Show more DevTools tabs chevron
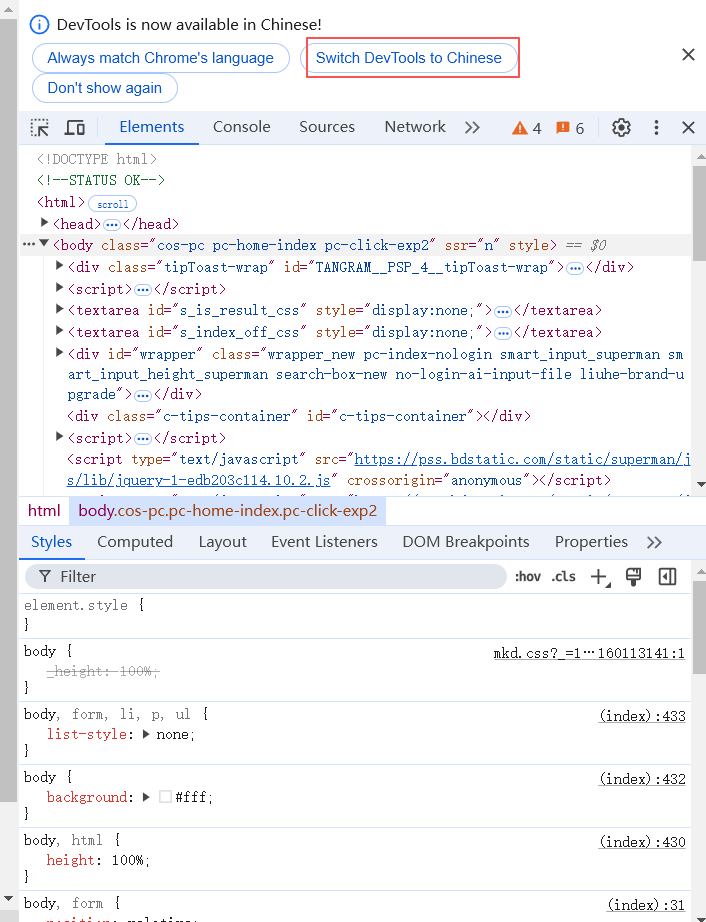Viewport: 706px width, 922px height. (x=472, y=128)
